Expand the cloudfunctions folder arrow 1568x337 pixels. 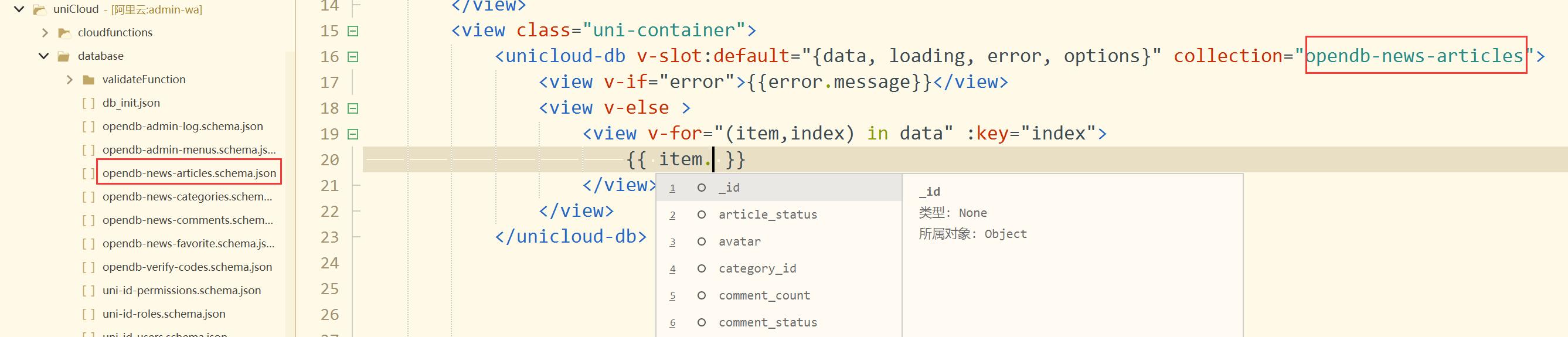click(x=45, y=32)
